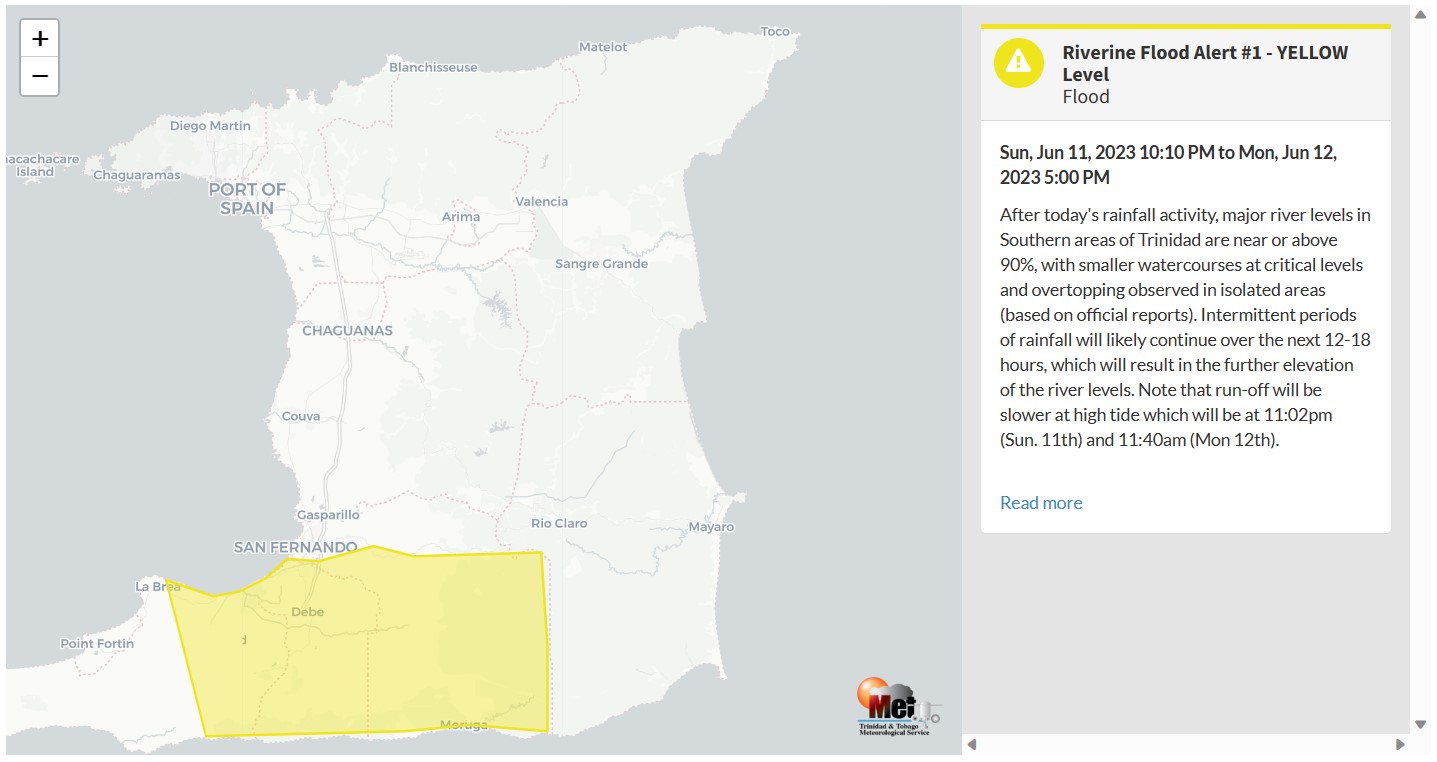Click the Arima map label
This screenshot has height=762, width=1437.
tap(461, 216)
